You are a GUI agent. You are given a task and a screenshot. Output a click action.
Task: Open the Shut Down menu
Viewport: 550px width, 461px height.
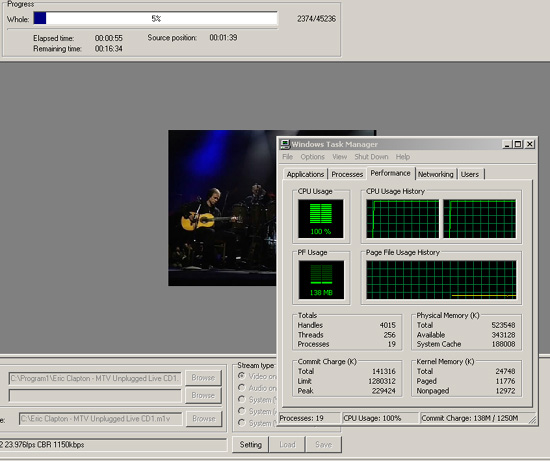pyautogui.click(x=371, y=157)
